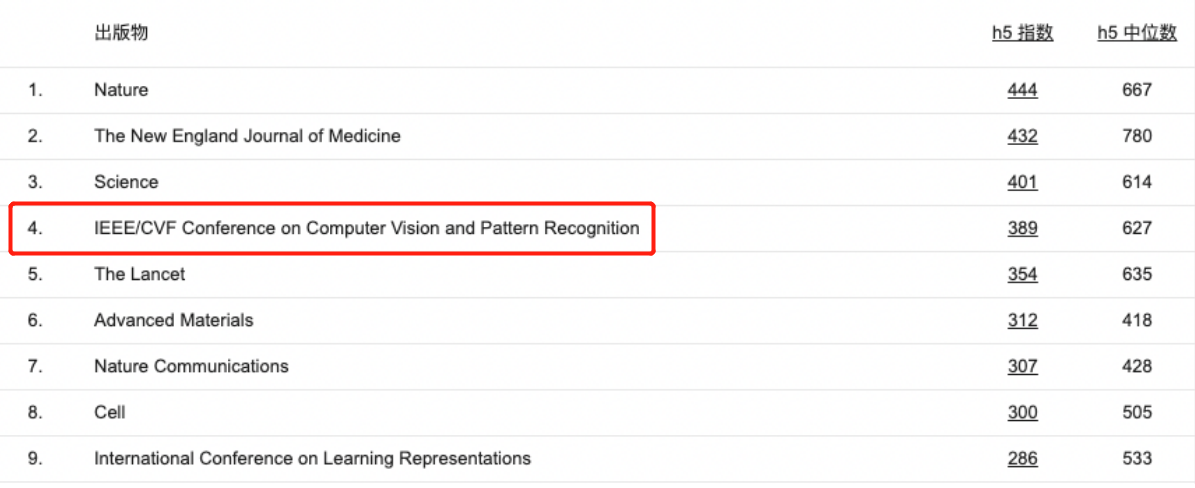The image size is (1195, 488).
Task: Select The Lancet publication name
Action: (139, 274)
